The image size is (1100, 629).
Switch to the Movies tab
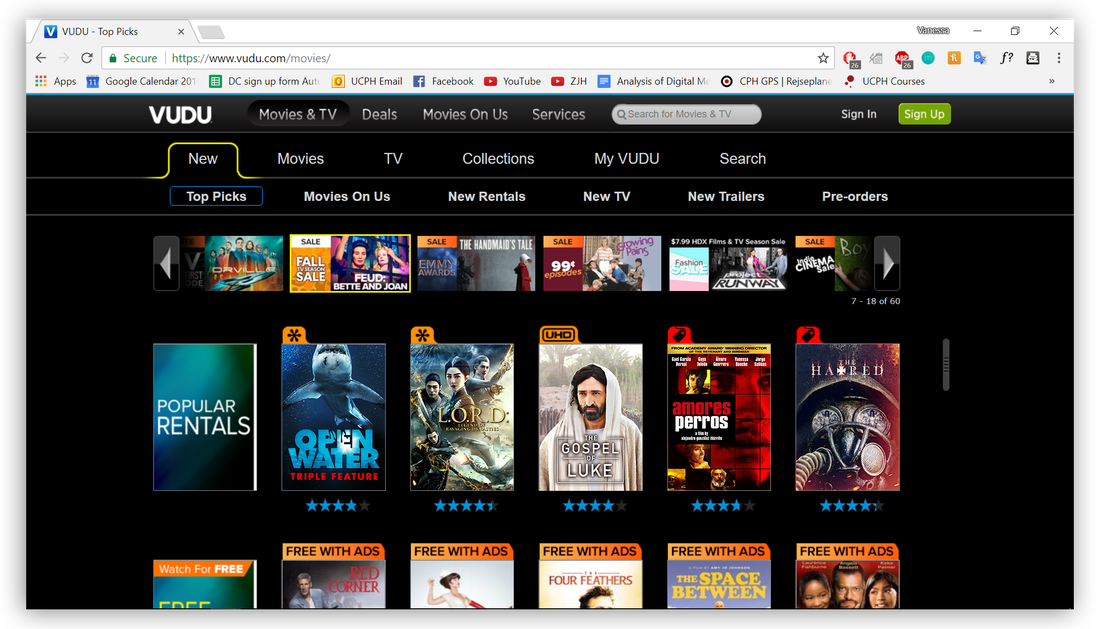(300, 159)
